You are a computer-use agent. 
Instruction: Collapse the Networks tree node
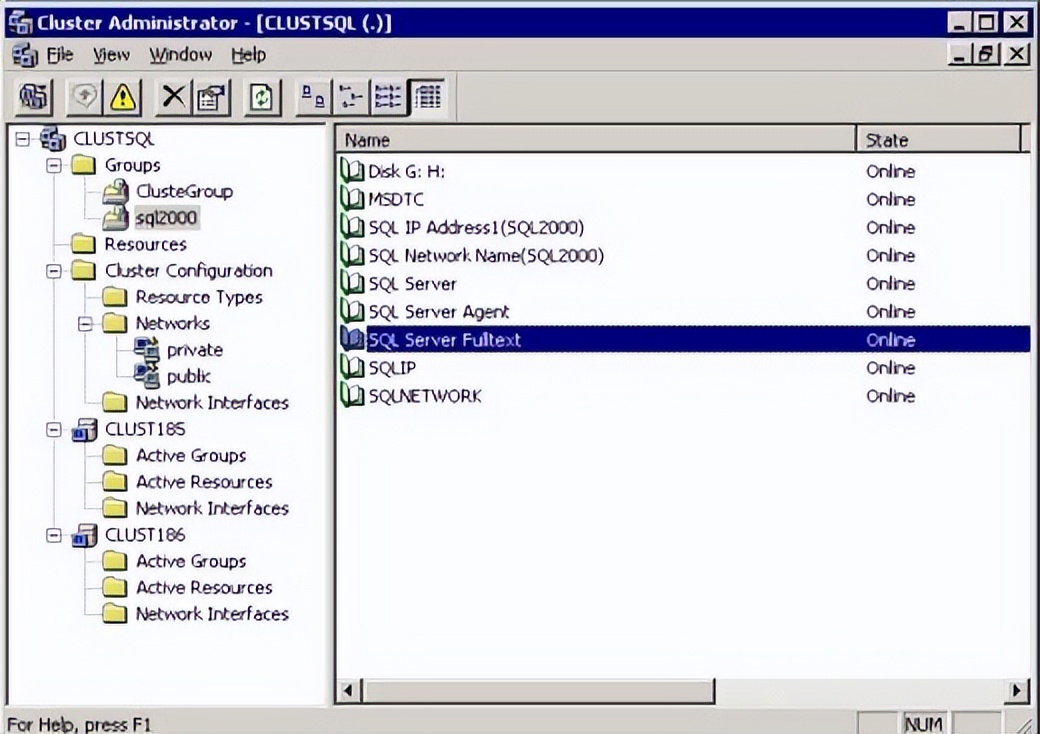click(x=86, y=324)
